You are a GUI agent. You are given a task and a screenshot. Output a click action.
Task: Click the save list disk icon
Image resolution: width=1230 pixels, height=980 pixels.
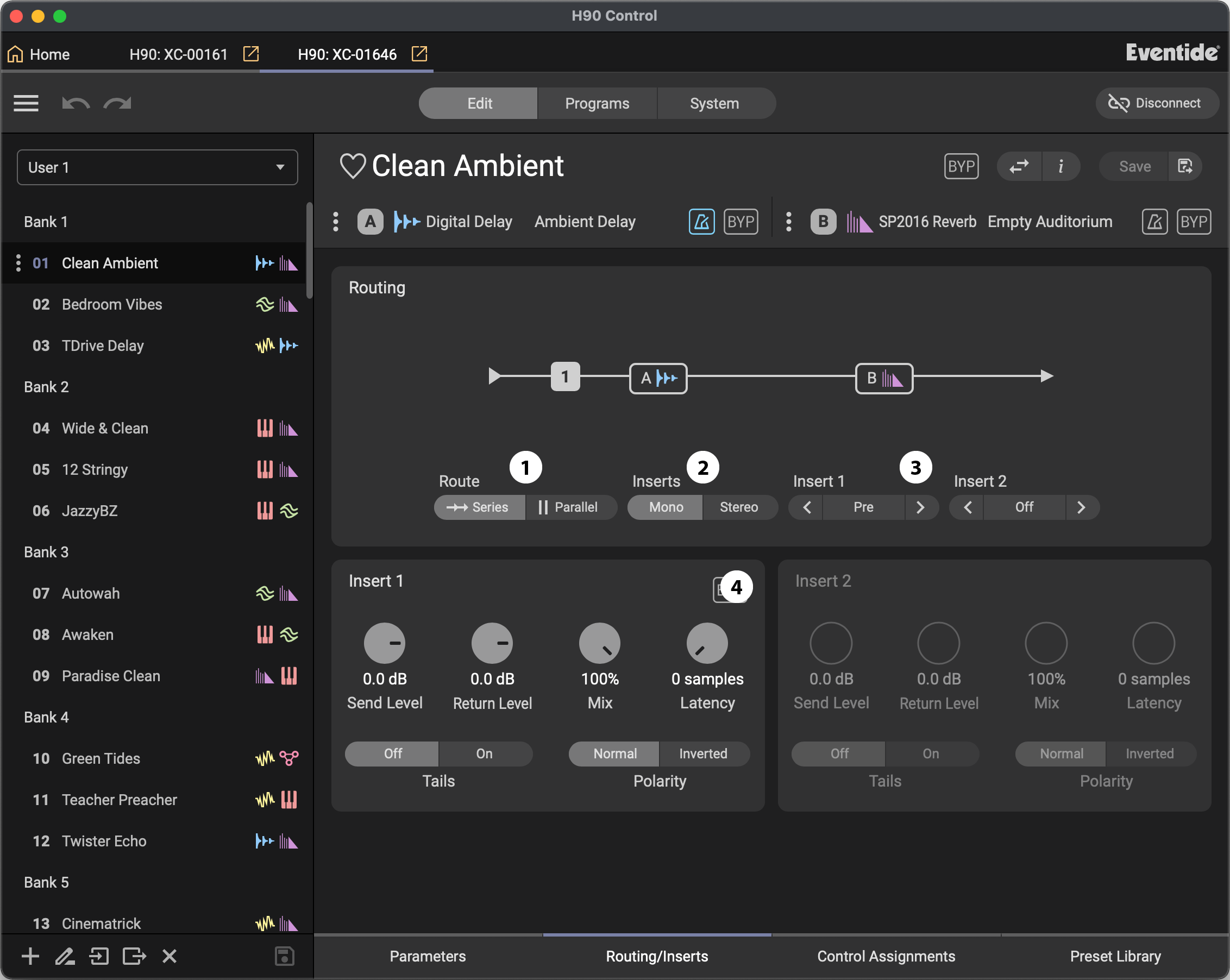click(x=284, y=956)
